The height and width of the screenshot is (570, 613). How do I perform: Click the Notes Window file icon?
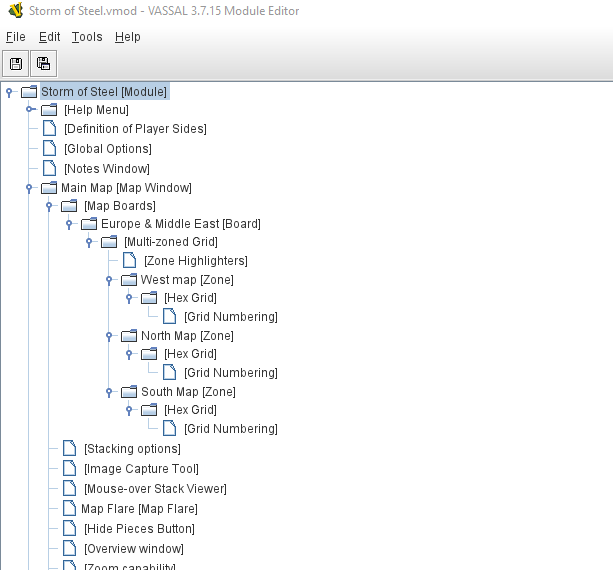coord(49,168)
